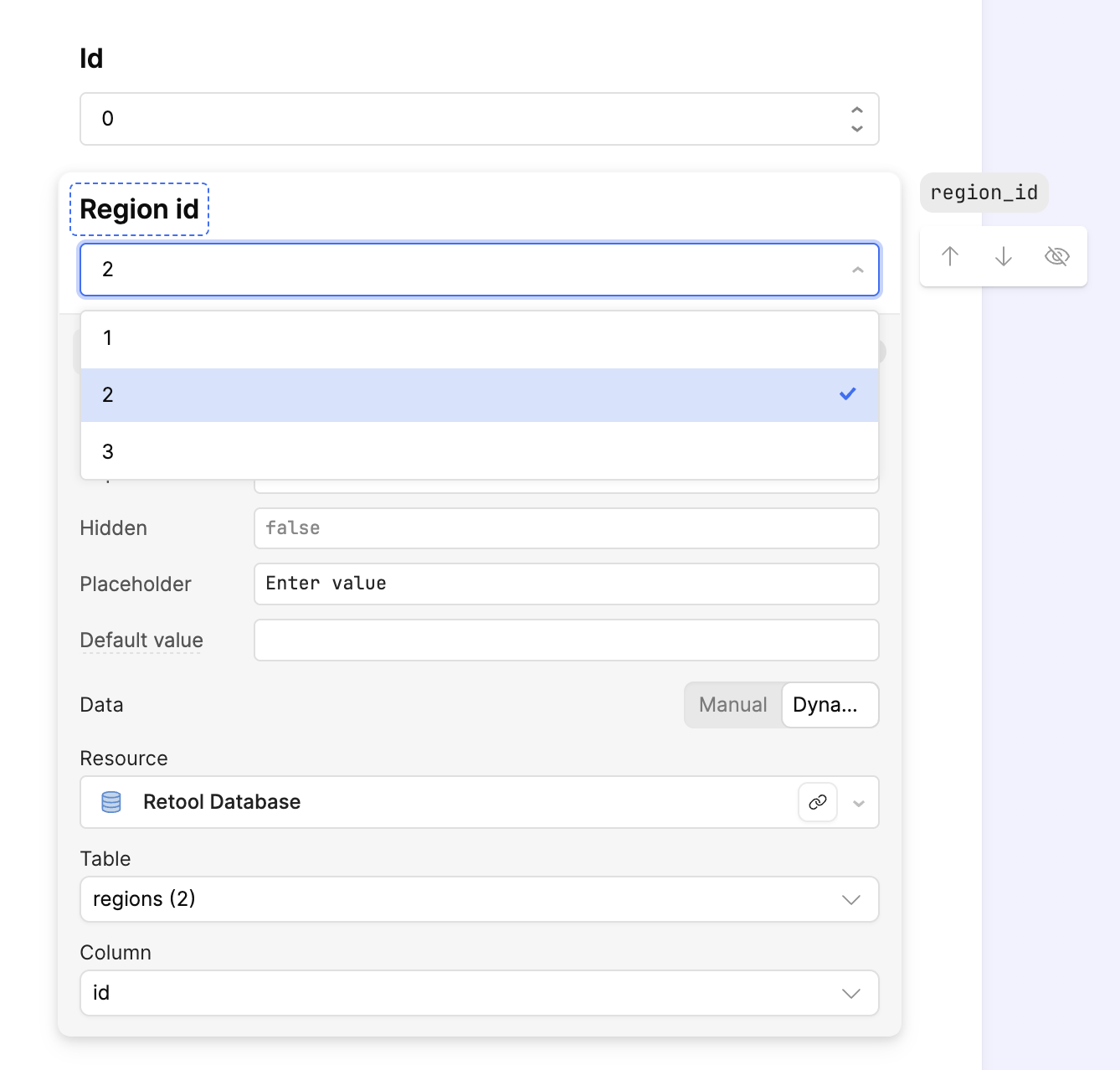This screenshot has height=1070, width=1120.
Task: Click the link icon beside Retool Database
Action: [x=818, y=802]
